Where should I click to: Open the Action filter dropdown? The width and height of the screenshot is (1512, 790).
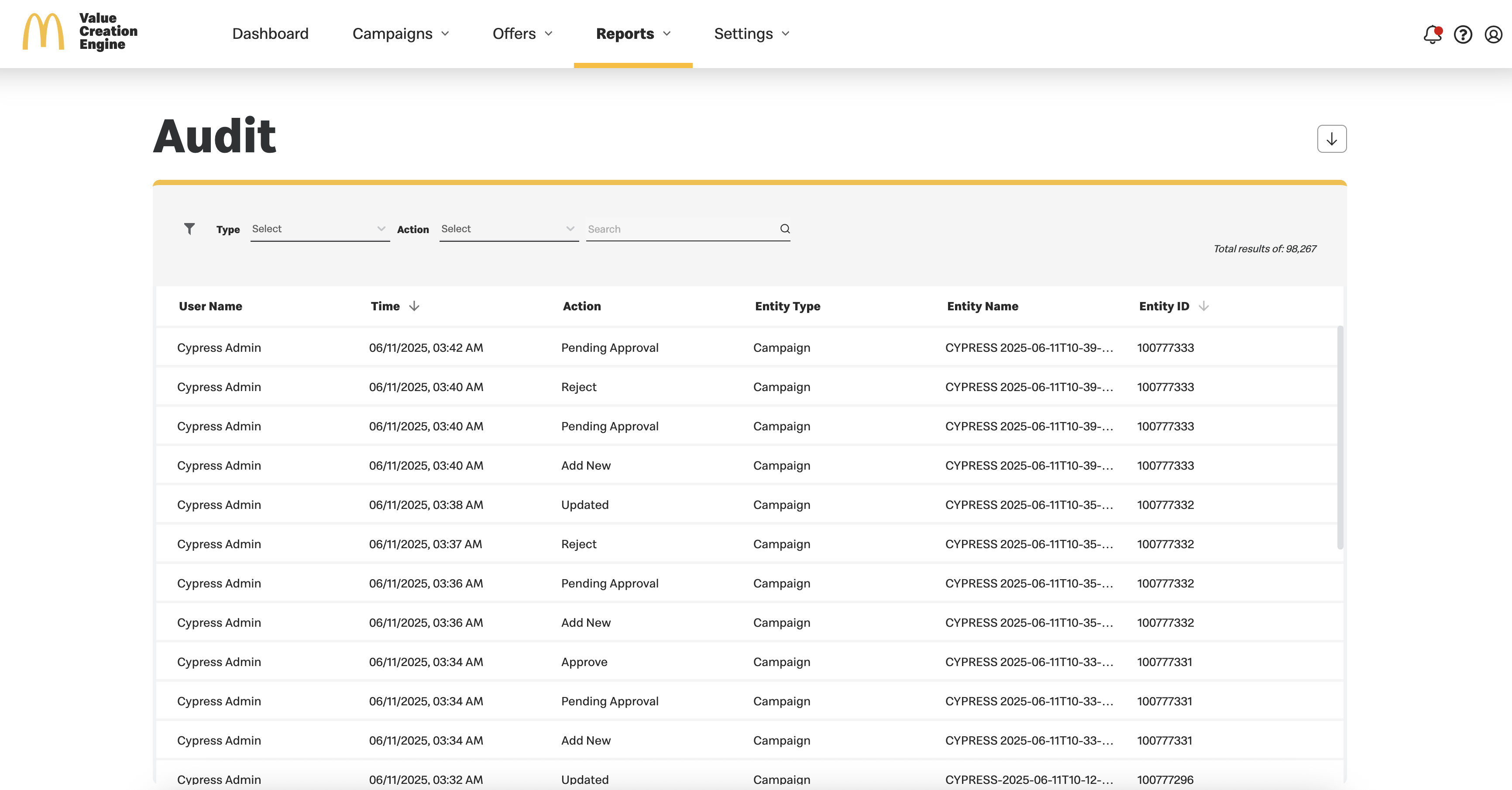(509, 229)
